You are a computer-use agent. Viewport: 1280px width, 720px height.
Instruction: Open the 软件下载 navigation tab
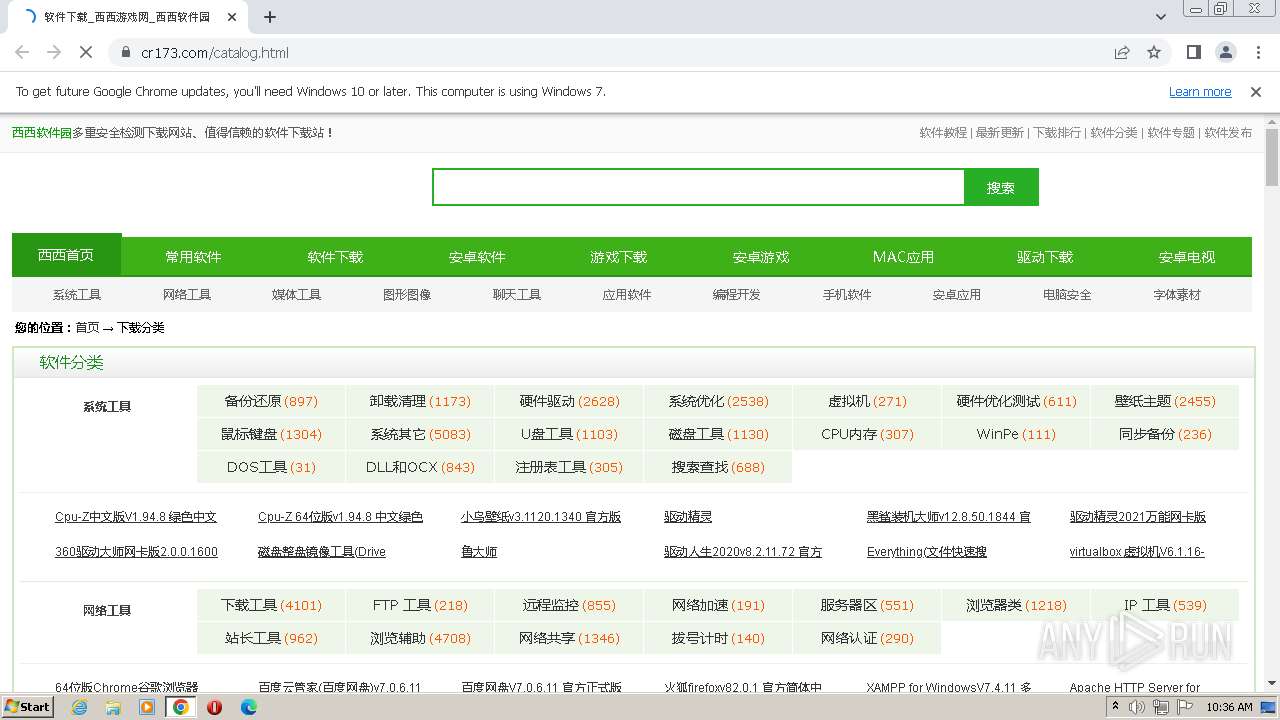(335, 257)
